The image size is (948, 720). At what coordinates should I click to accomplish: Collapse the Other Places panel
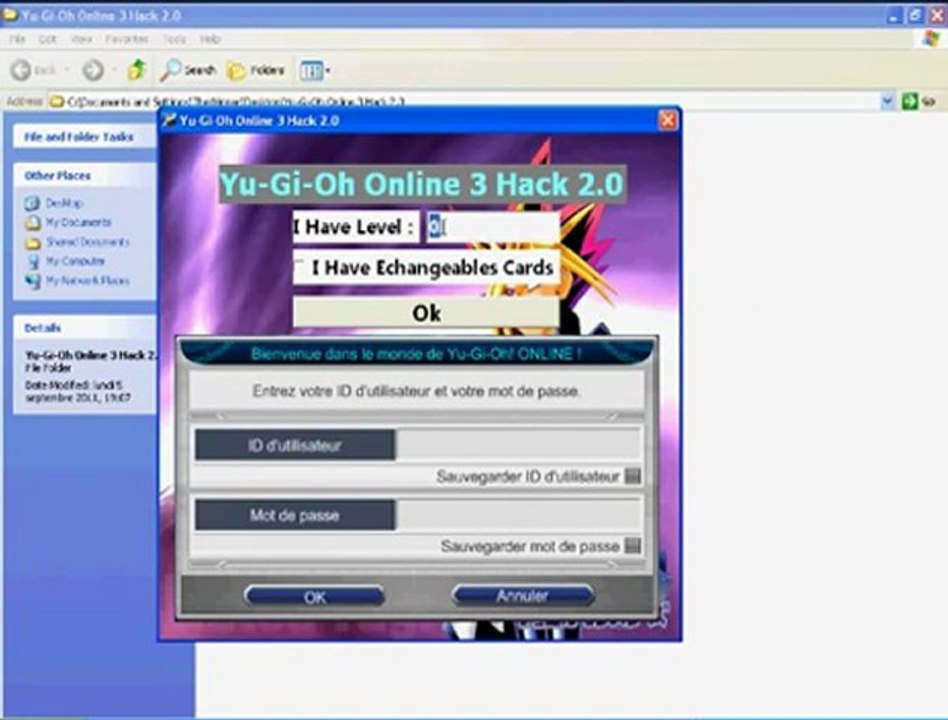coord(85,176)
